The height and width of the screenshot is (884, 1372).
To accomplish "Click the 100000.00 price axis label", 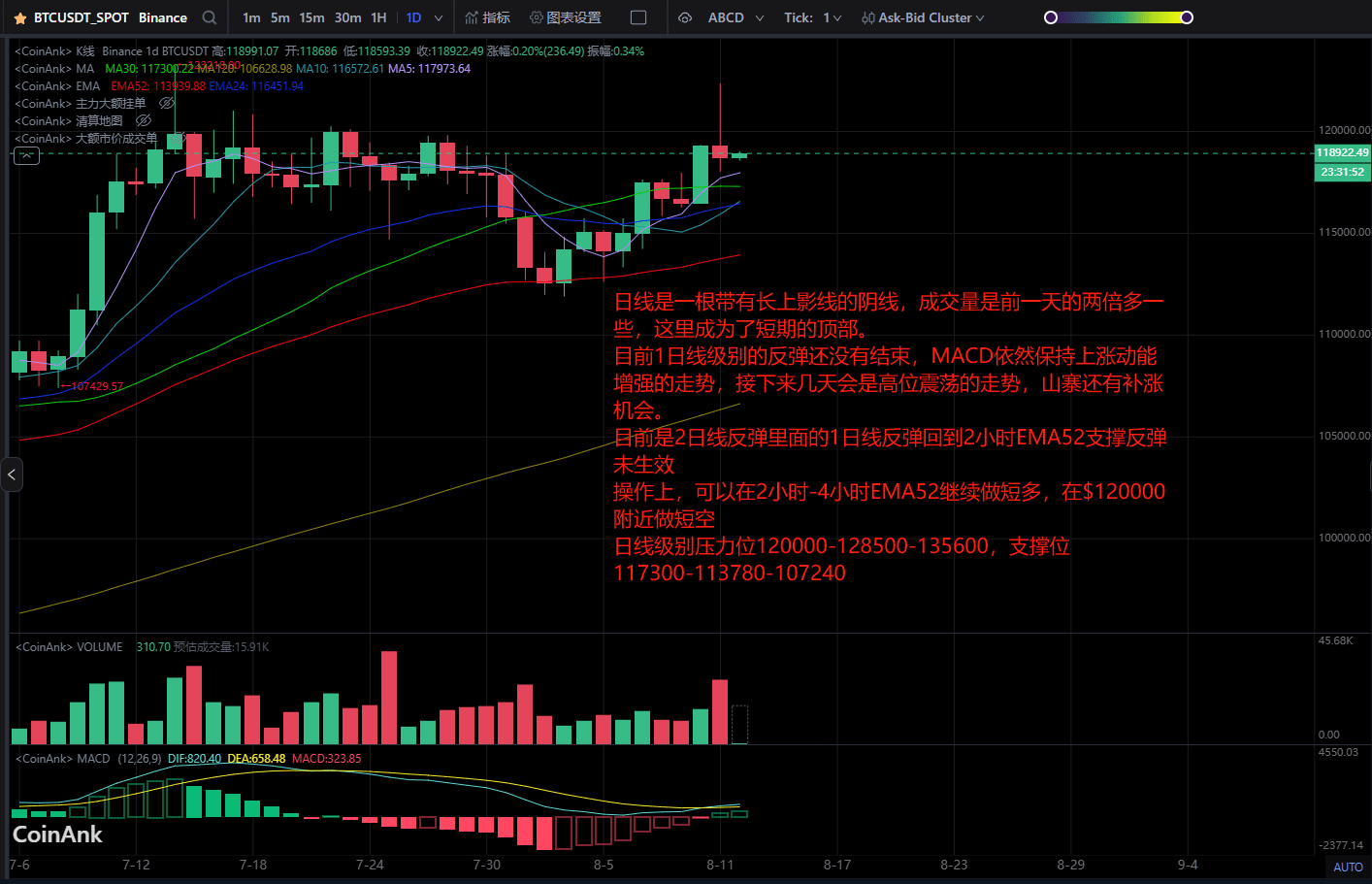I will (x=1344, y=538).
